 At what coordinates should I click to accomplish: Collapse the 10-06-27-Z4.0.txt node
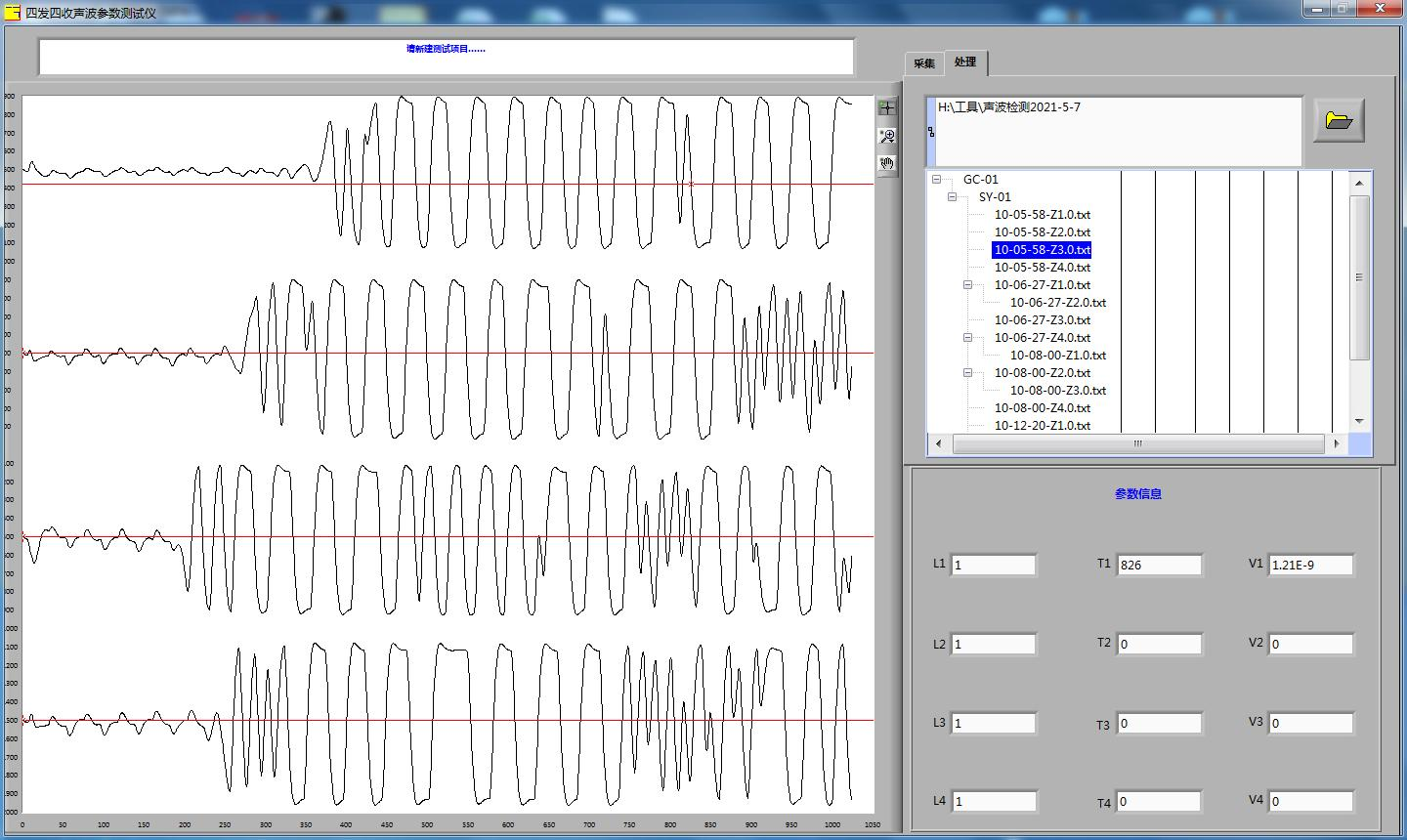click(x=967, y=338)
